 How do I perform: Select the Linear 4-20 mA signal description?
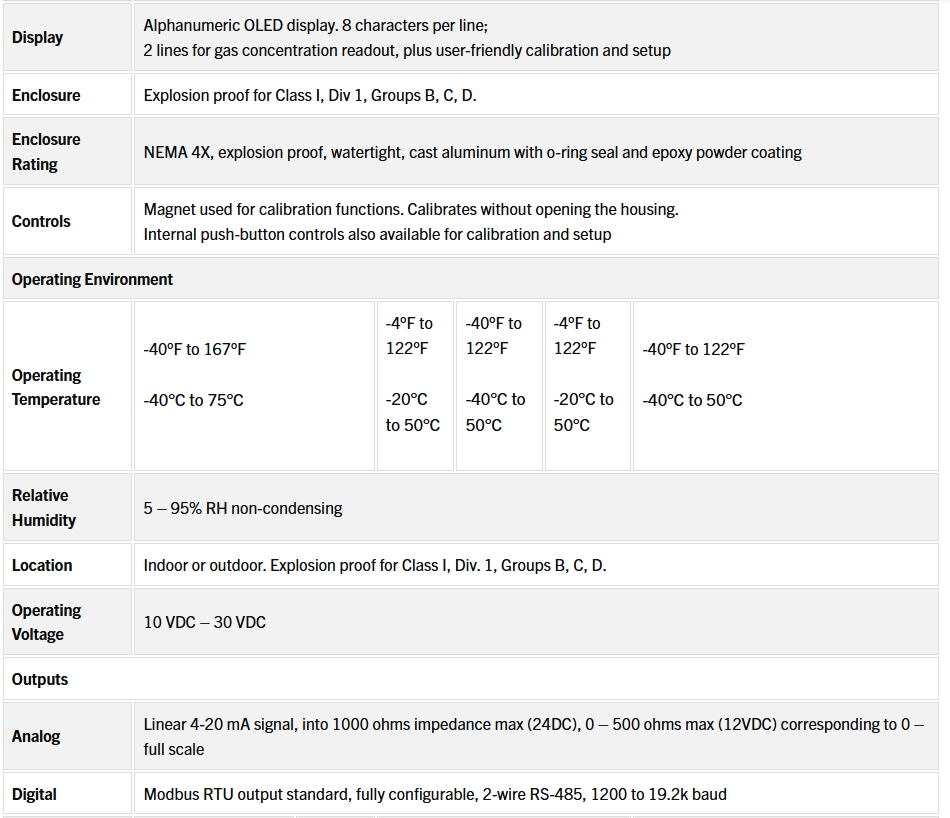click(533, 736)
